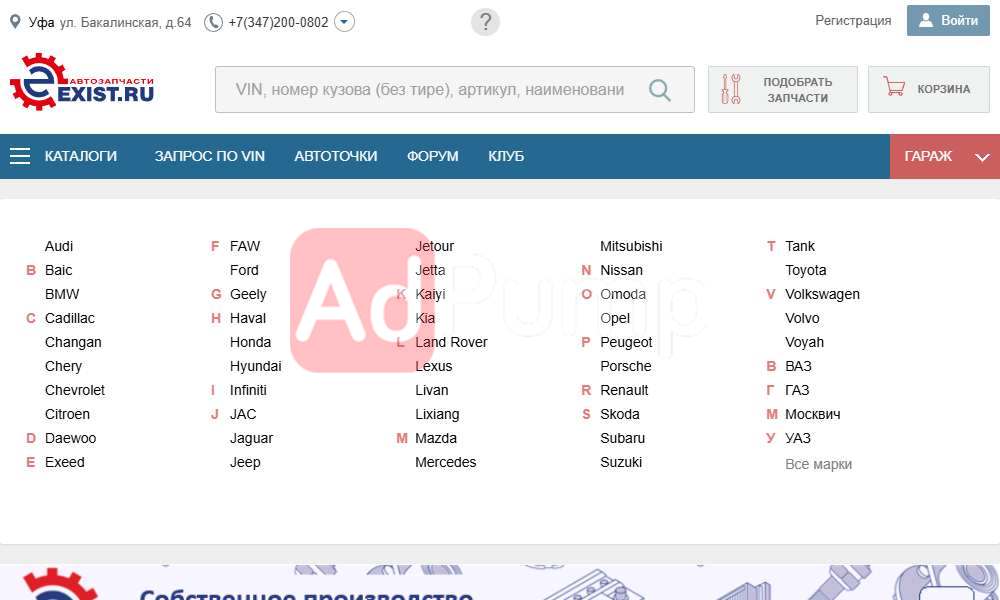The height and width of the screenshot is (600, 1000).
Task: Select the FAW brand
Action: coord(245,246)
